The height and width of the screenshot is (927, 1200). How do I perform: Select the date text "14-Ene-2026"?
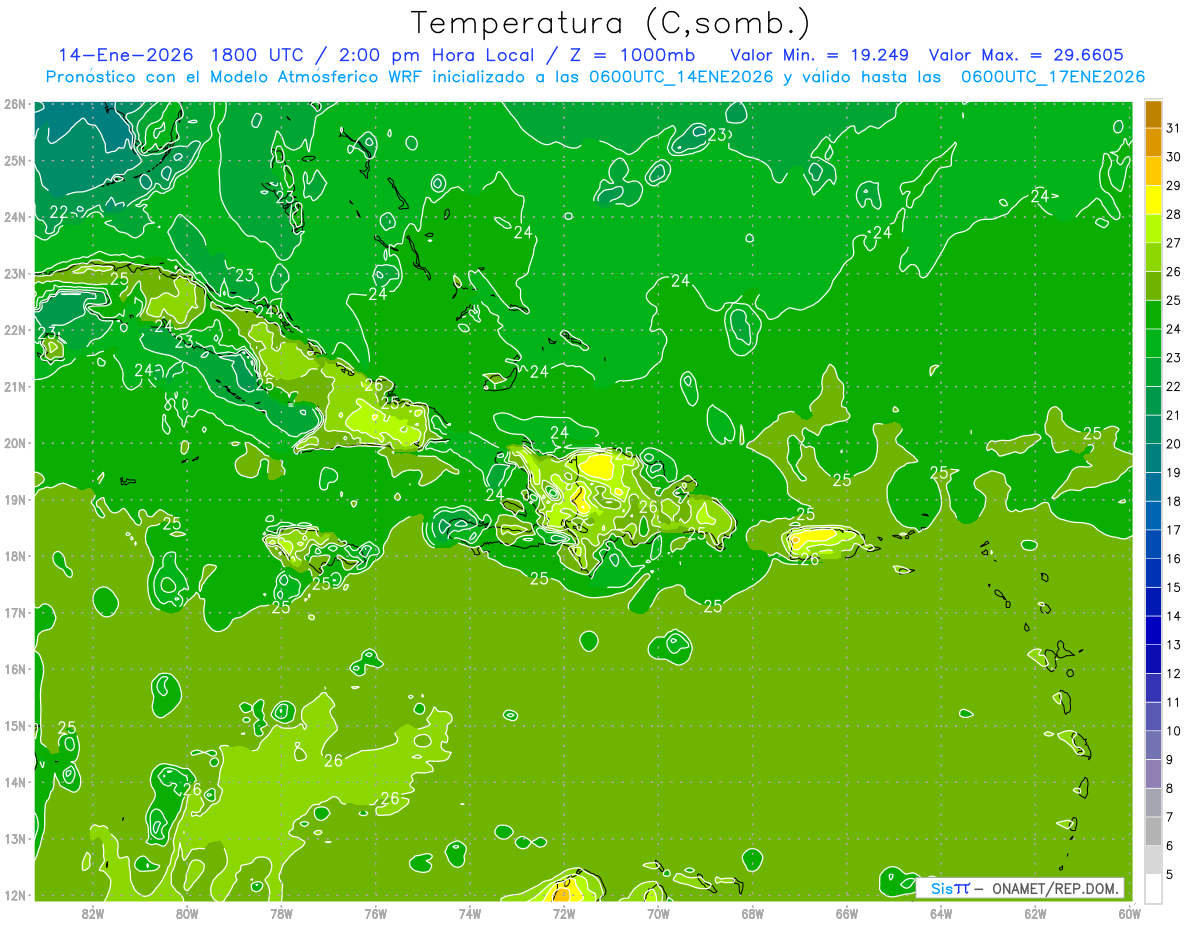coord(125,54)
